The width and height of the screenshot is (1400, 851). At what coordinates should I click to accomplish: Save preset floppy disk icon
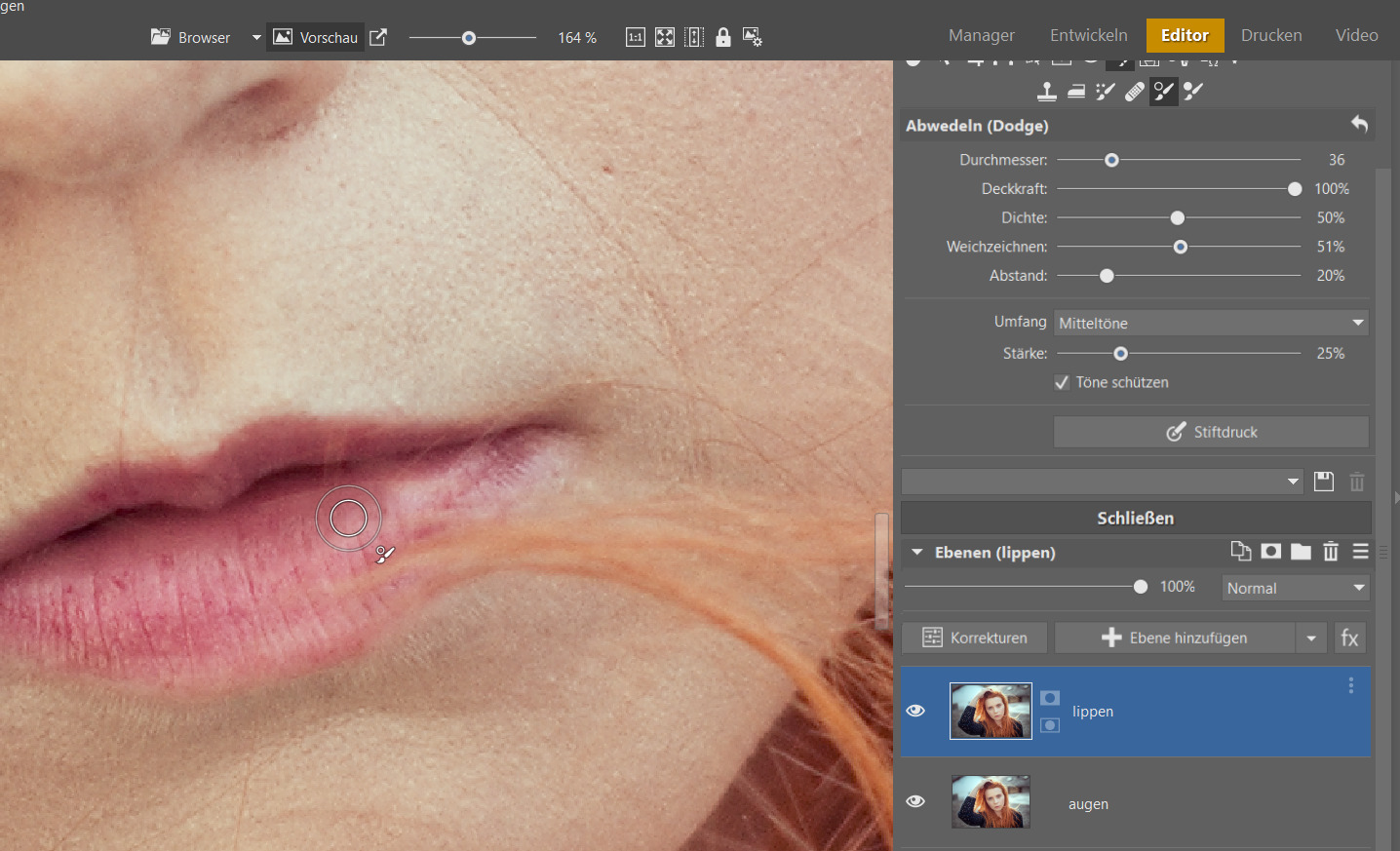point(1324,482)
